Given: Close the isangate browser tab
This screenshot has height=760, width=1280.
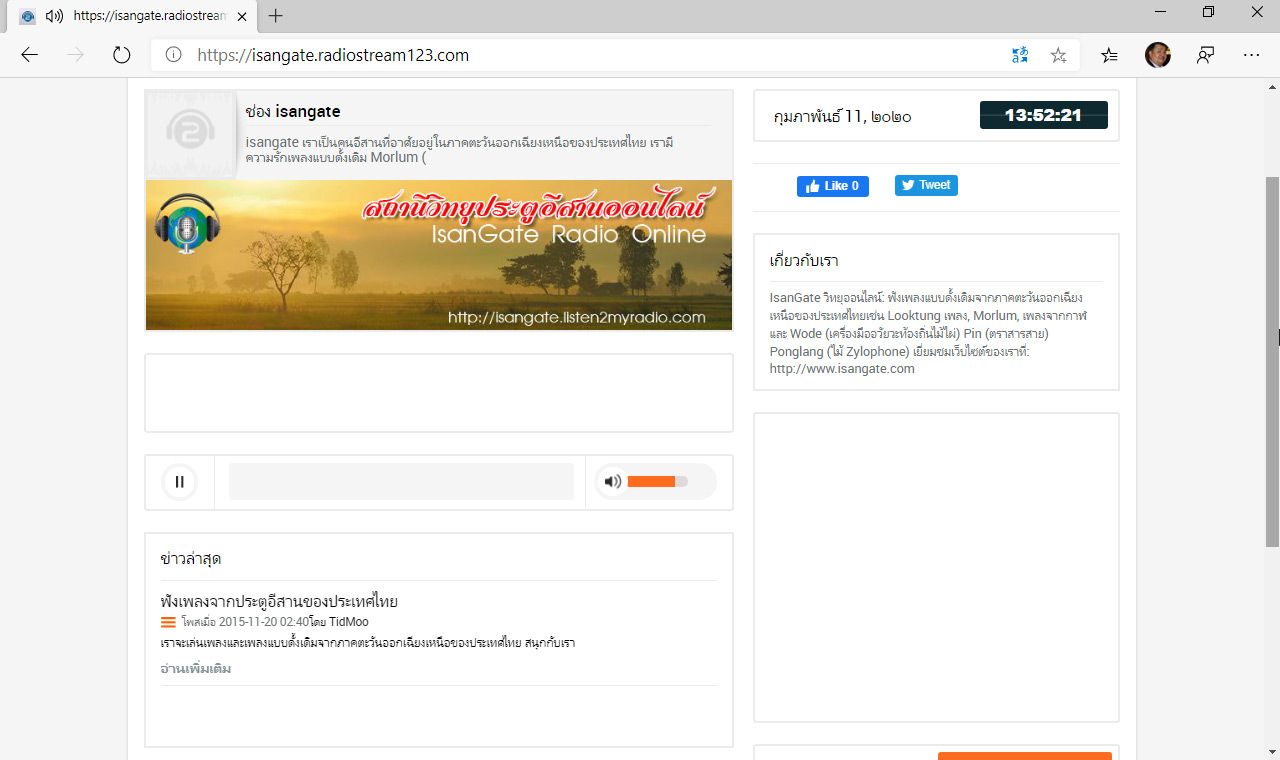Looking at the screenshot, I should click(x=241, y=16).
